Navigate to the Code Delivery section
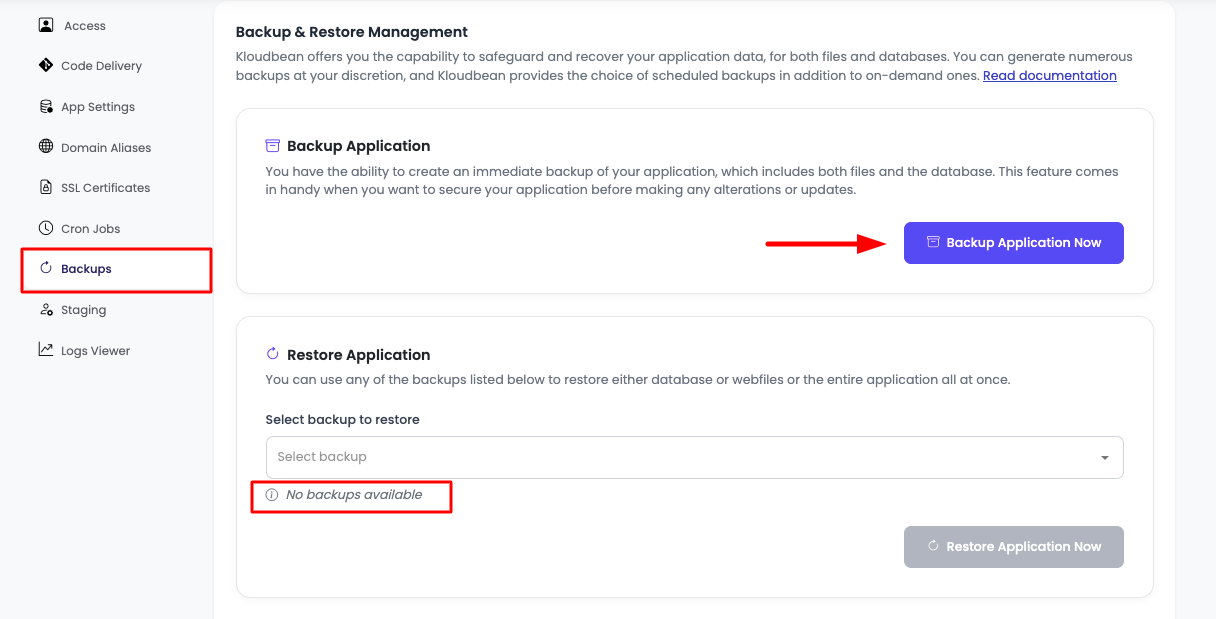The image size is (1216, 619). pos(102,65)
